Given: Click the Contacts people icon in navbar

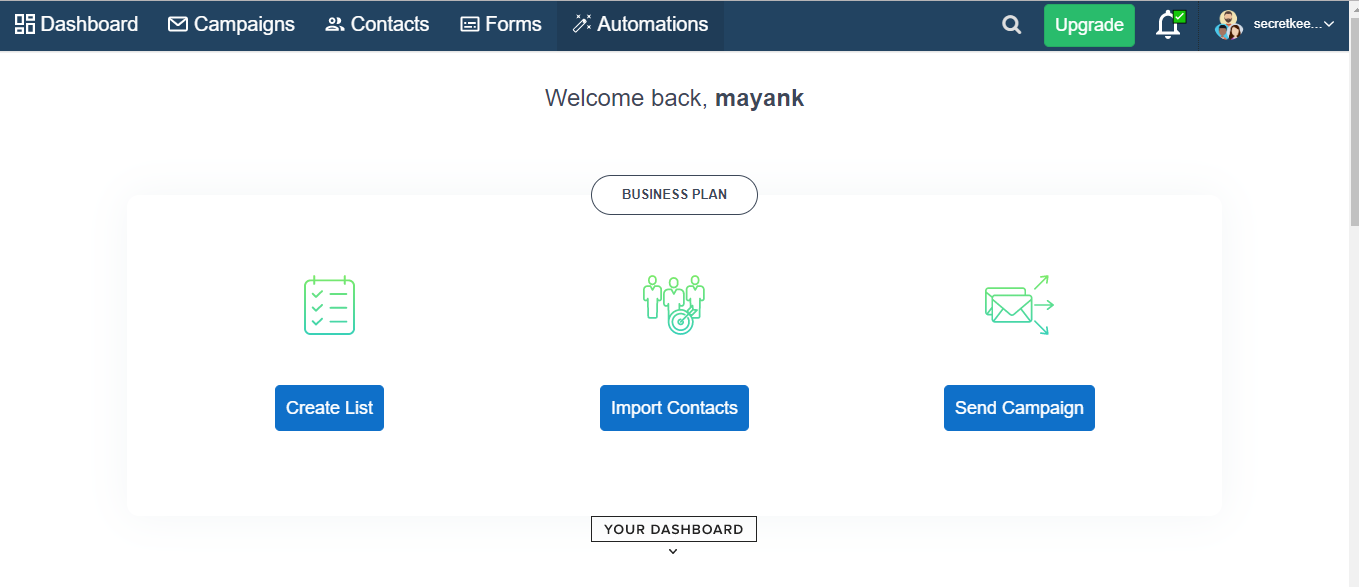Looking at the screenshot, I should point(335,24).
